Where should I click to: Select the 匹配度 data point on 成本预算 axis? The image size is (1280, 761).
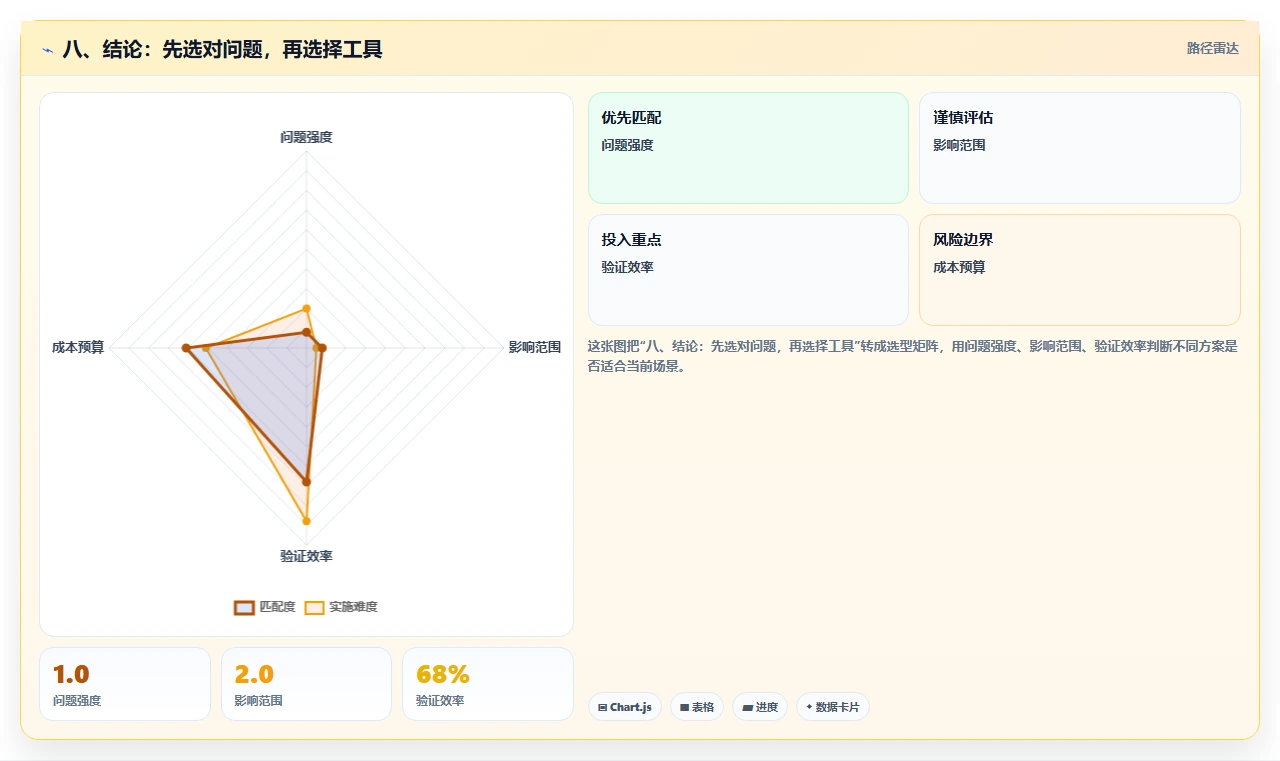coord(186,348)
